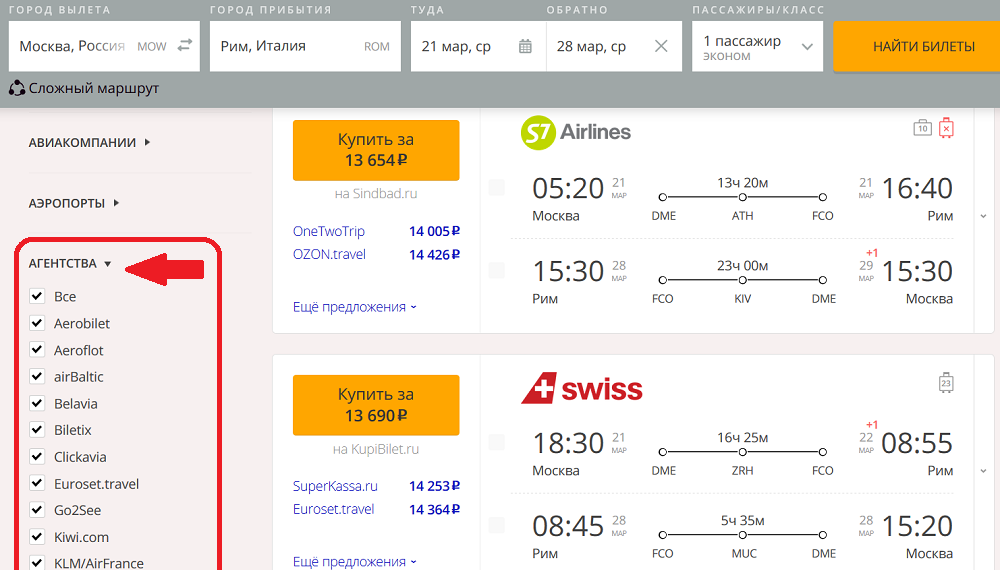Click the Найти билеты search button
The width and height of the screenshot is (1000, 570).
click(923, 46)
